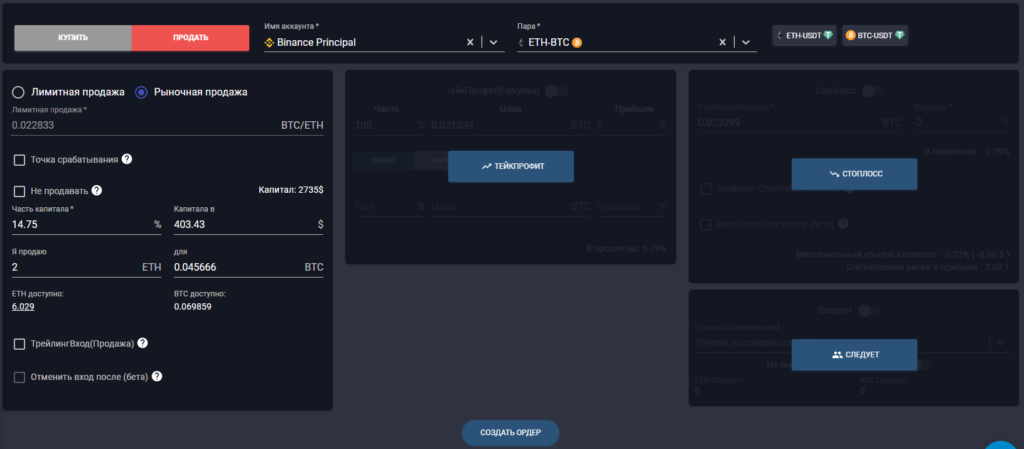Select the BTC-USDT quick pair chip
The image size is (1024, 449).
(x=875, y=36)
